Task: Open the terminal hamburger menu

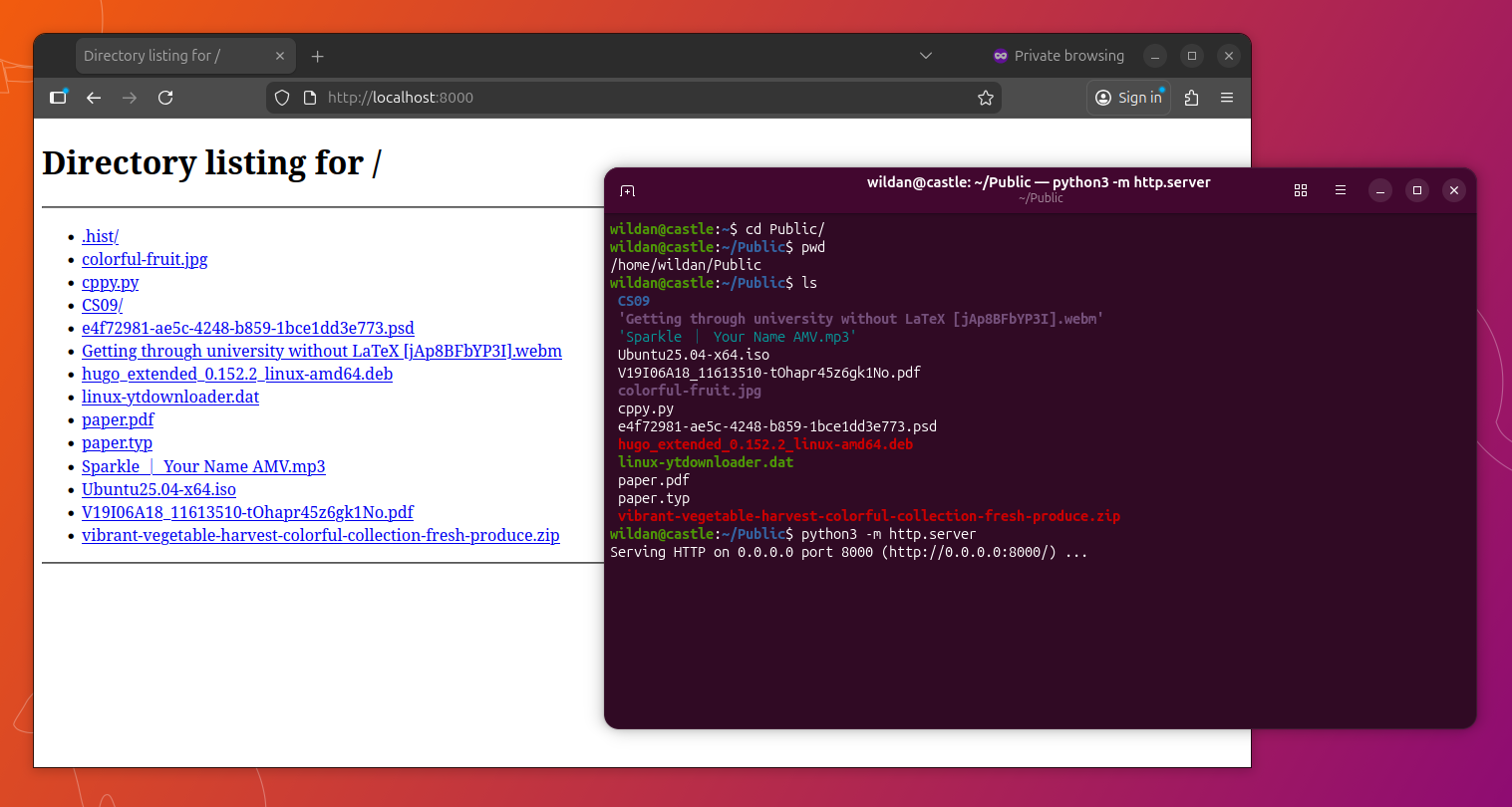Action: click(1341, 190)
